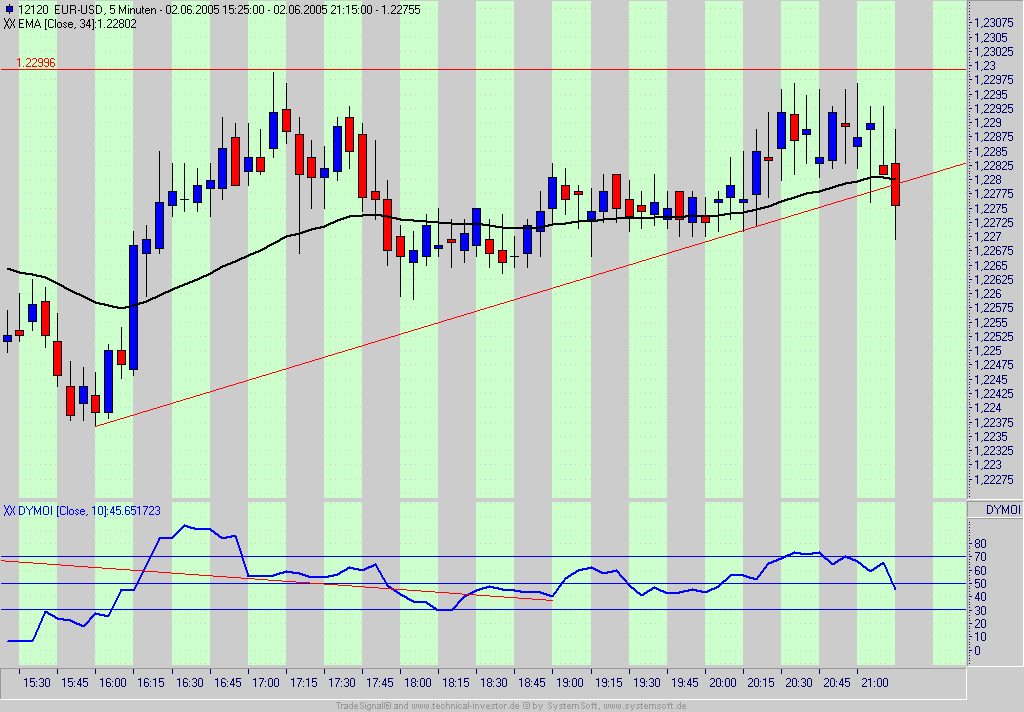Click the DYMOI header on the indicator axis
The width and height of the screenshot is (1024, 712).
point(1002,510)
